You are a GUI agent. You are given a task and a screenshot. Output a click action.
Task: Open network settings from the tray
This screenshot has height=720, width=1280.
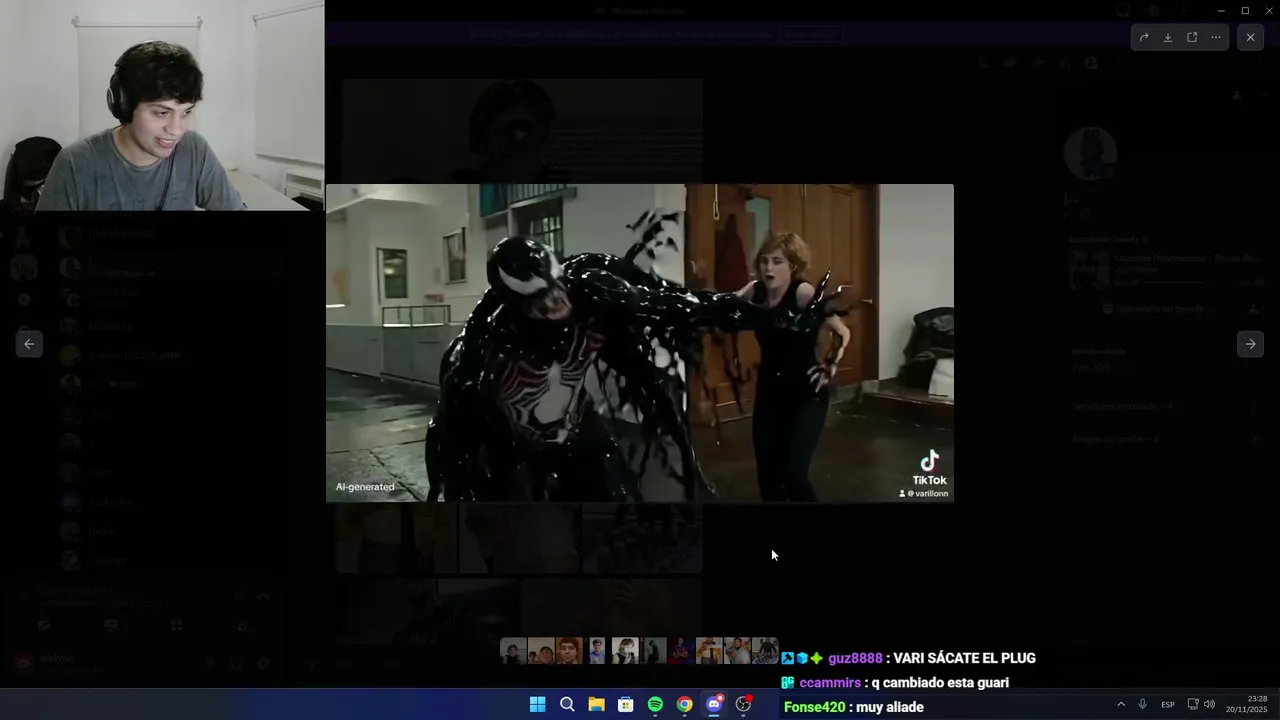point(1193,705)
